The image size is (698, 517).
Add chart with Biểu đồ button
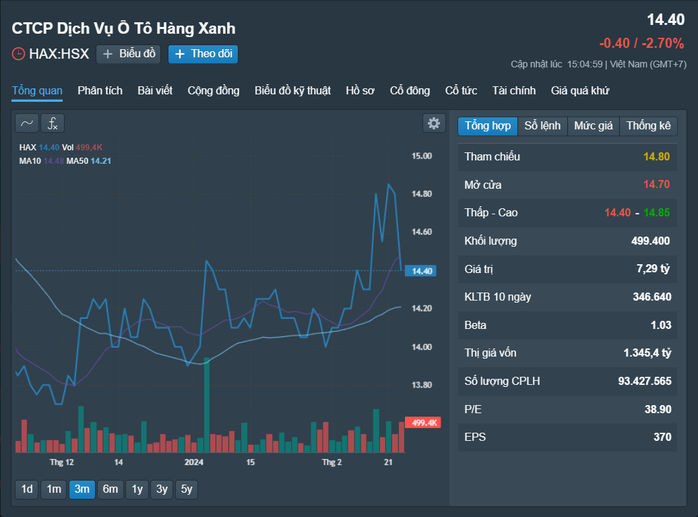click(129, 54)
